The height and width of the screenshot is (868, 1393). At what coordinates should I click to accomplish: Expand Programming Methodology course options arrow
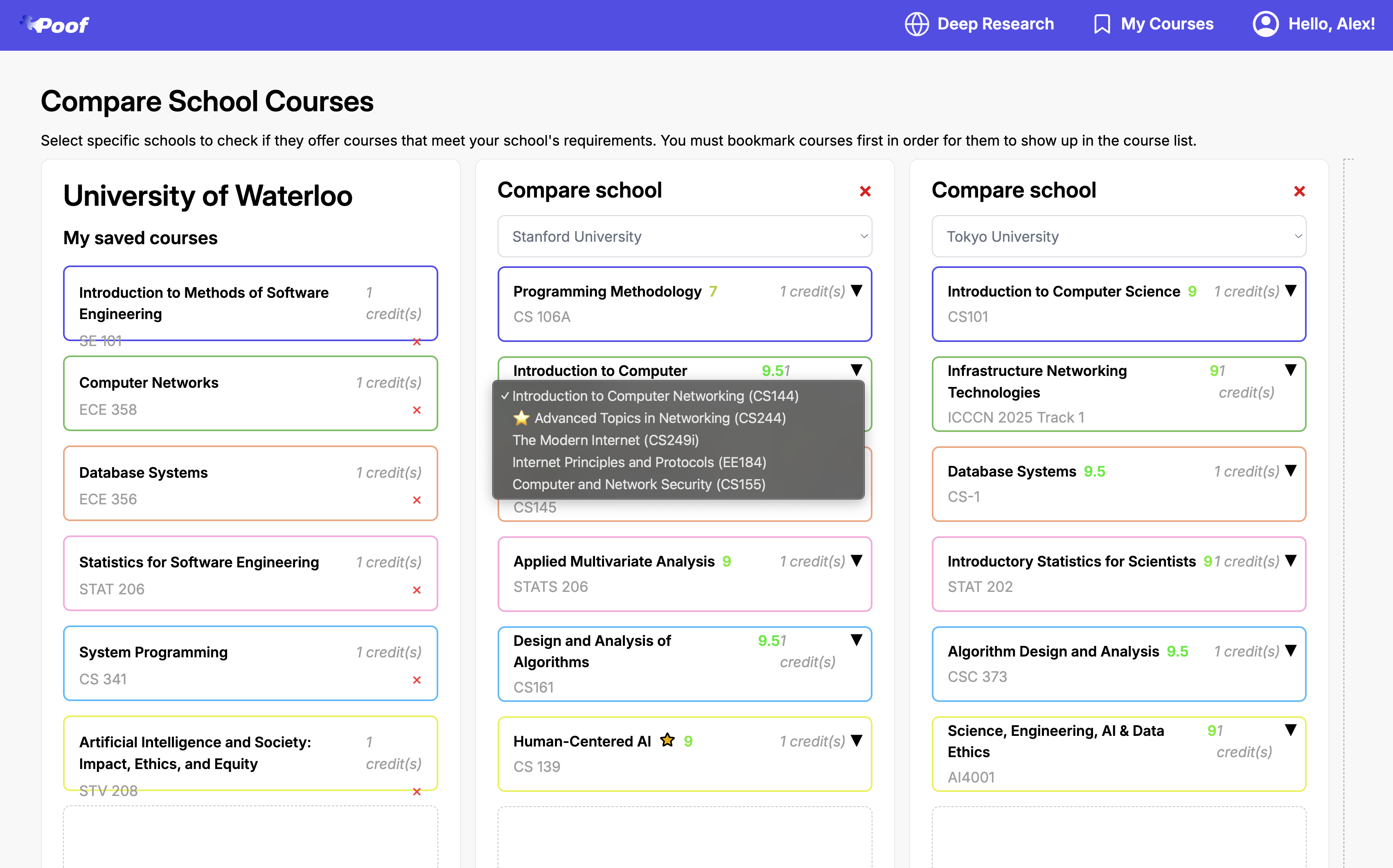856,291
